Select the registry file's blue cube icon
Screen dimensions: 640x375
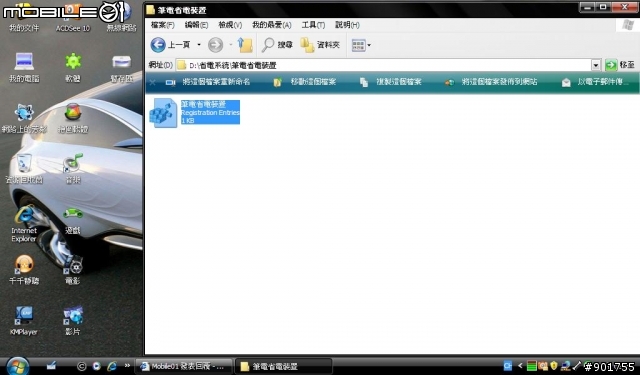coord(163,113)
